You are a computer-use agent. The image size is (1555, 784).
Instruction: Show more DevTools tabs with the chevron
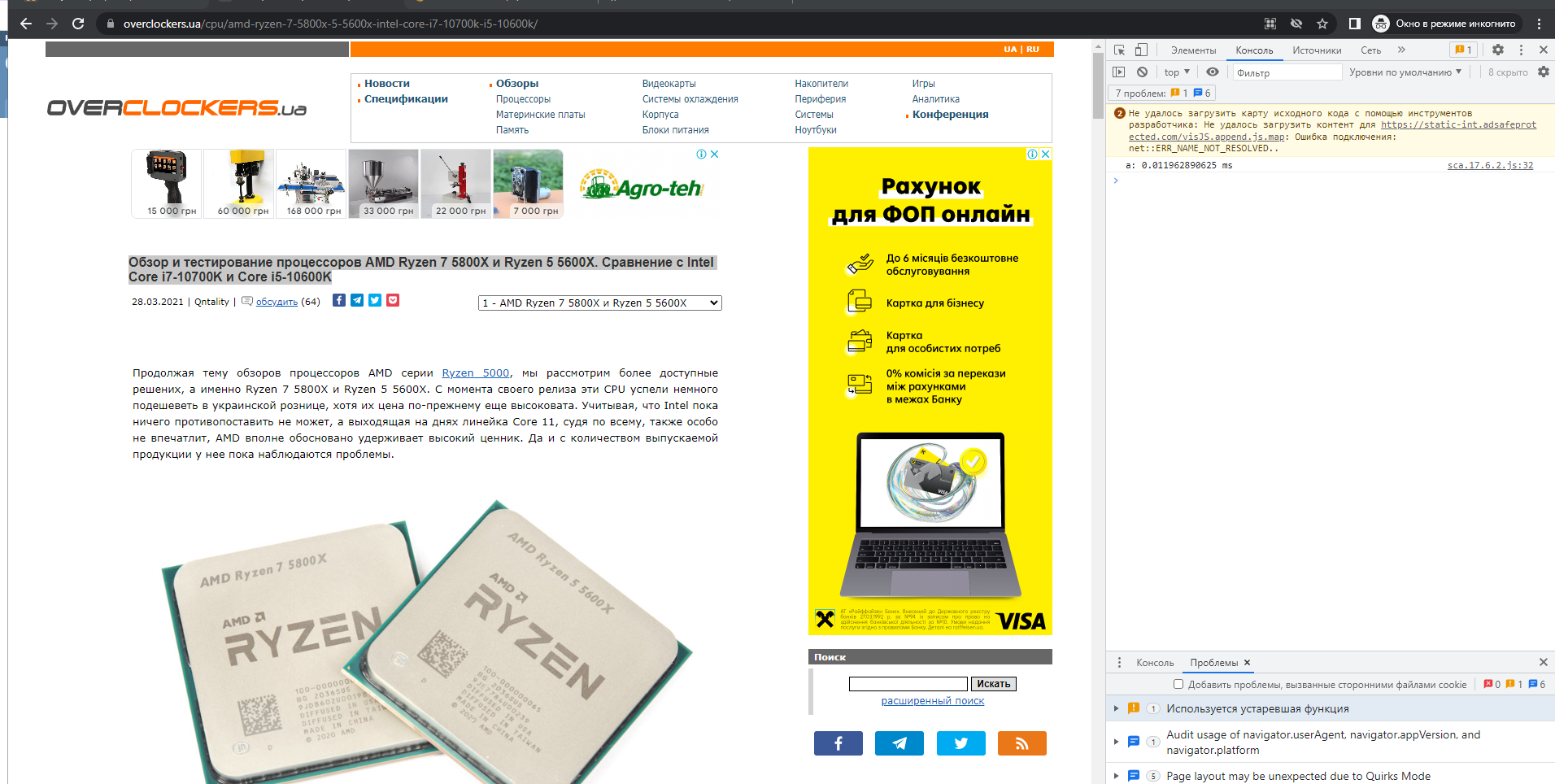(x=1401, y=50)
